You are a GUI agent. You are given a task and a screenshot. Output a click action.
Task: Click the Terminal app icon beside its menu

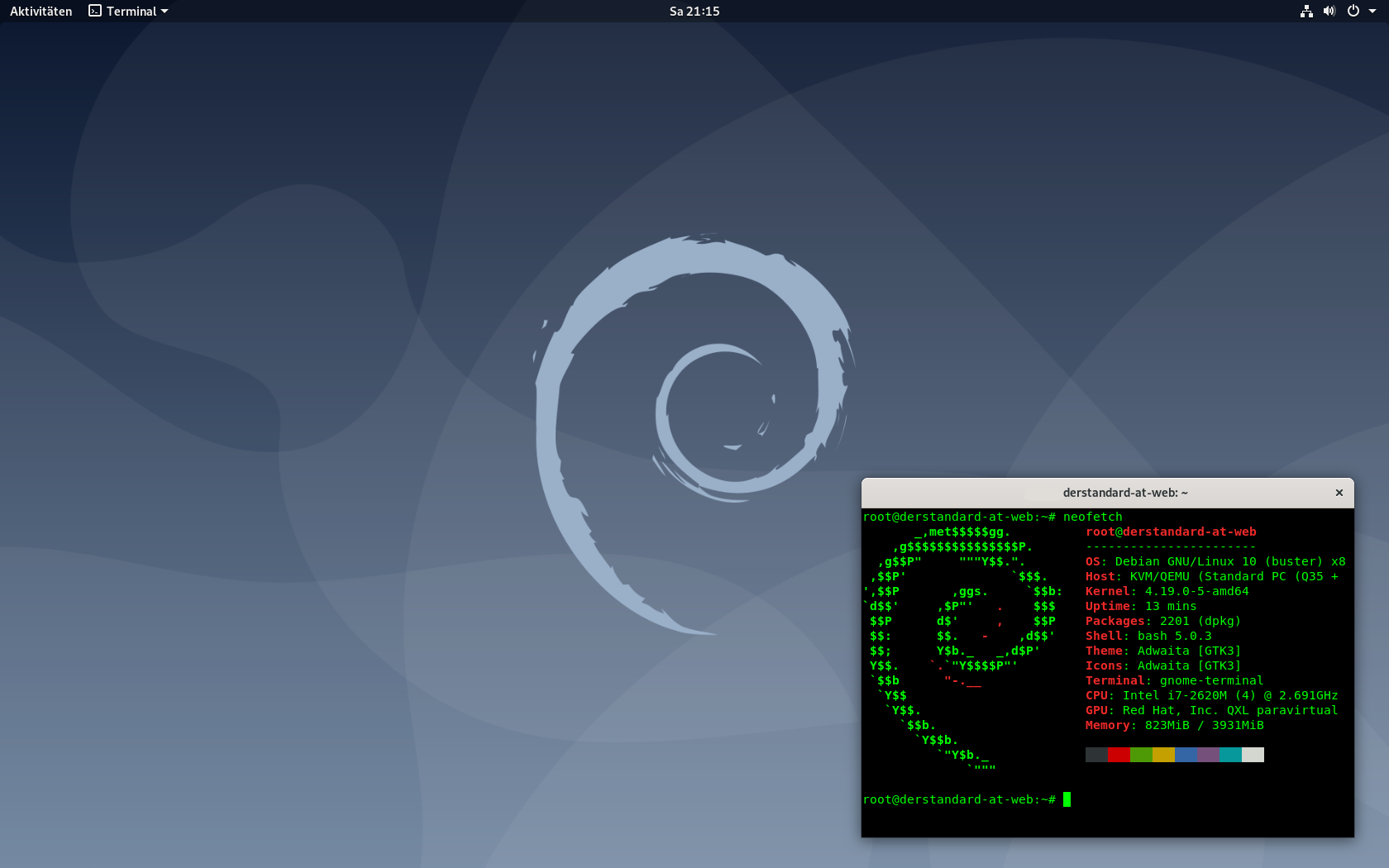point(93,11)
